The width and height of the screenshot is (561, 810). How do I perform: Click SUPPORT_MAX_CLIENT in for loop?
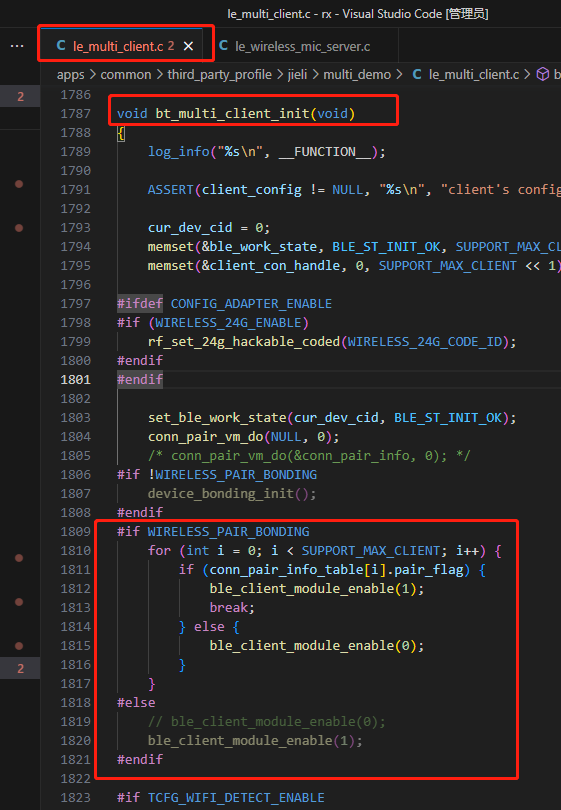371,551
